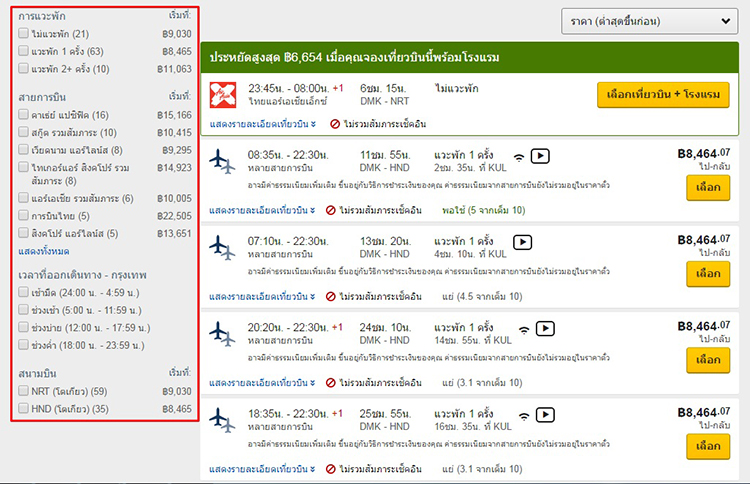This screenshot has height=484, width=750.
Task: Click the video play icon on the 07:10 flight
Action: pos(522,242)
